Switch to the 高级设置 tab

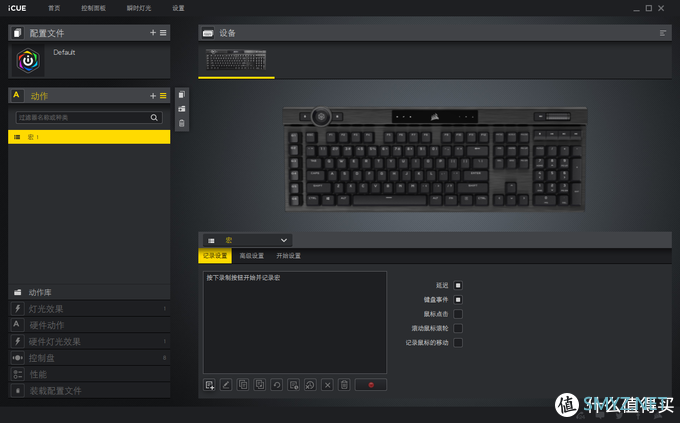pyautogui.click(x=252, y=256)
